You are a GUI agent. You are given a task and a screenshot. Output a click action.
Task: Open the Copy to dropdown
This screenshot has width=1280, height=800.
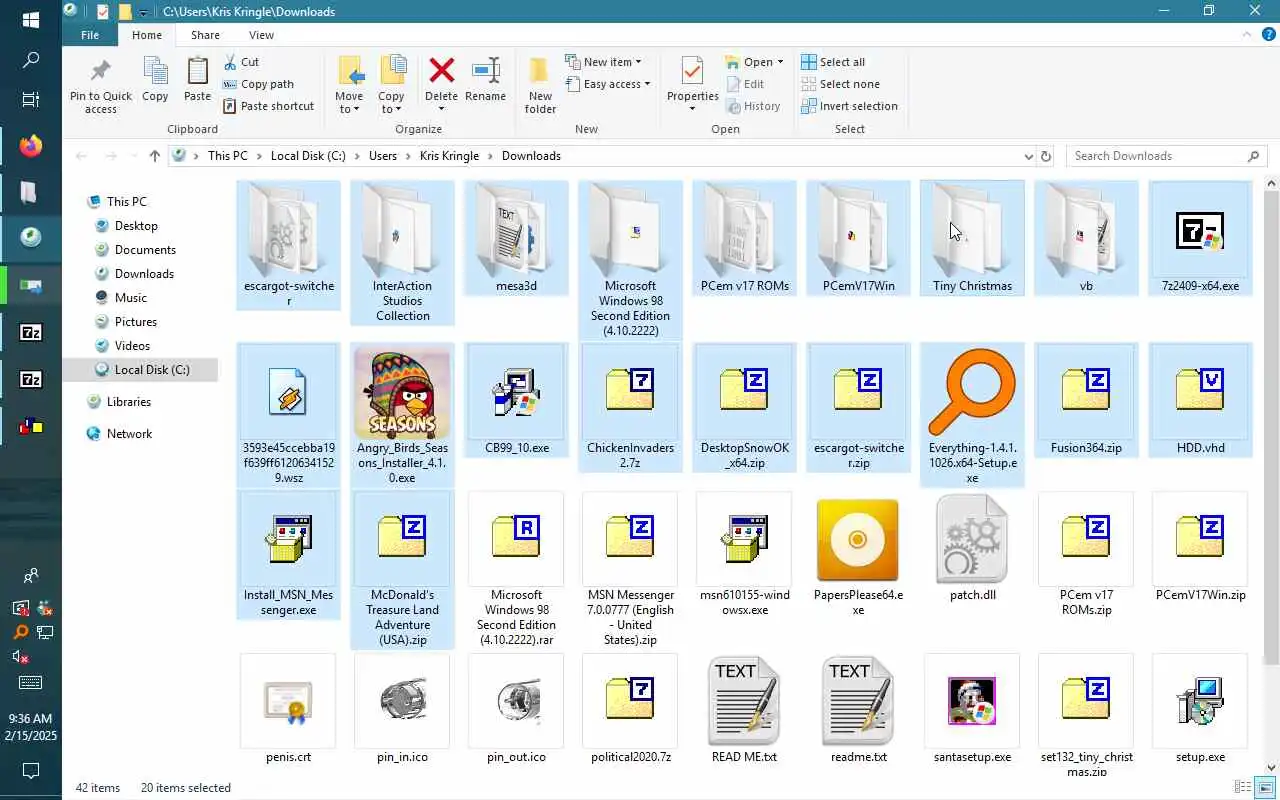391,85
